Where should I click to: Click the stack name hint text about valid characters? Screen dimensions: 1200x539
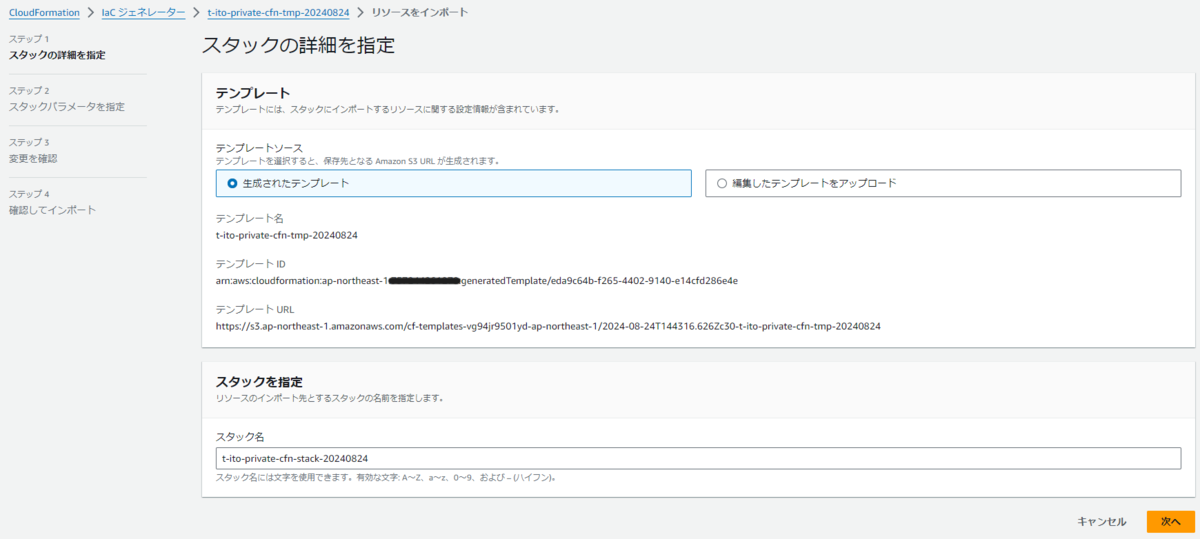(386, 478)
